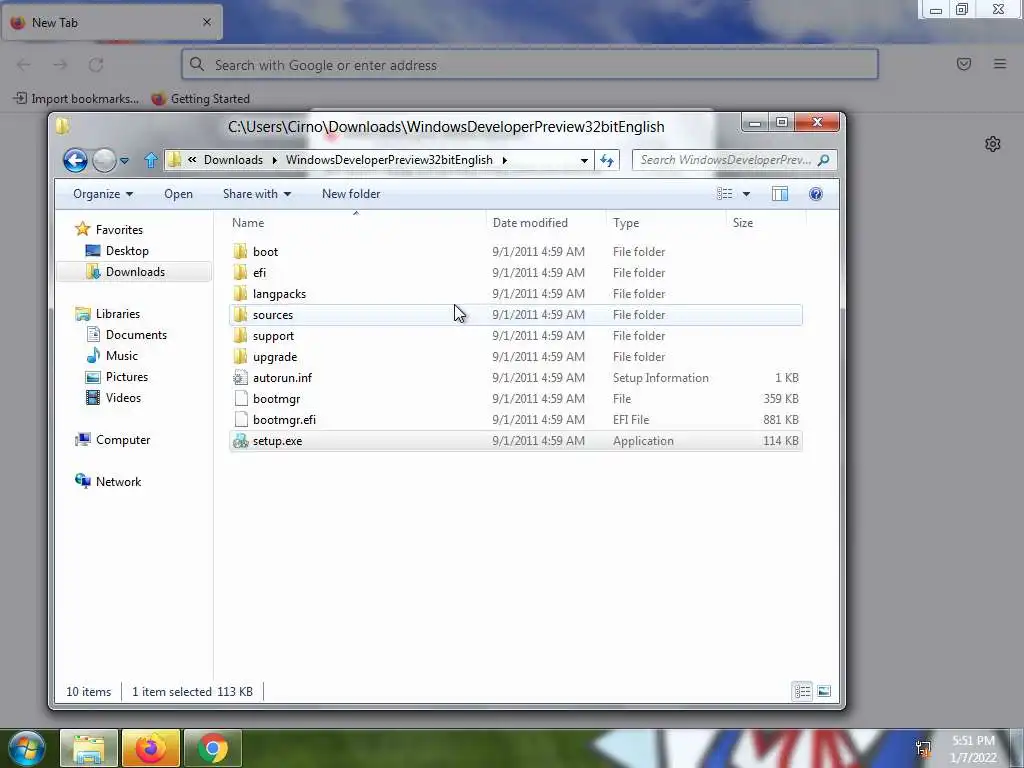Viewport: 1024px width, 768px height.
Task: Click Setup Information type of autorun.inf
Action: click(x=660, y=378)
